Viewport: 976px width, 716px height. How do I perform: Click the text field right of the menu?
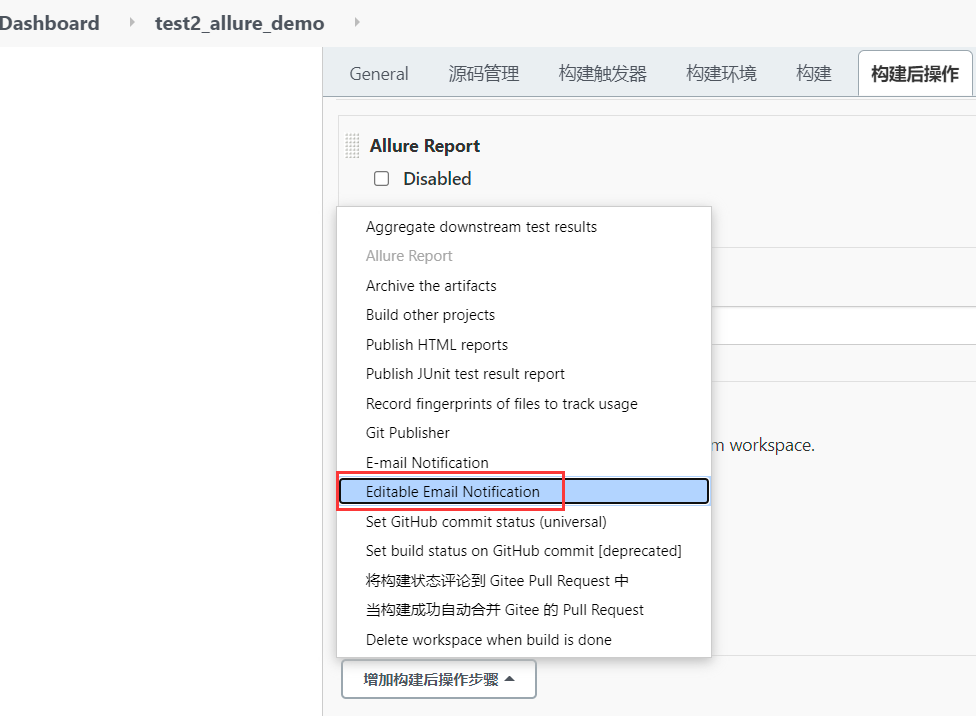pyautogui.click(x=843, y=325)
